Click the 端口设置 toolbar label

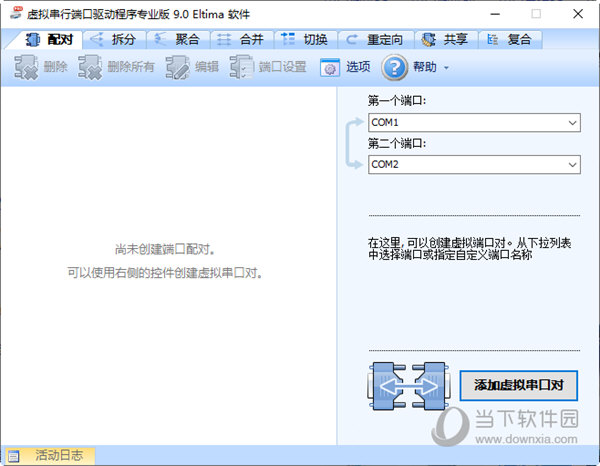pos(282,67)
